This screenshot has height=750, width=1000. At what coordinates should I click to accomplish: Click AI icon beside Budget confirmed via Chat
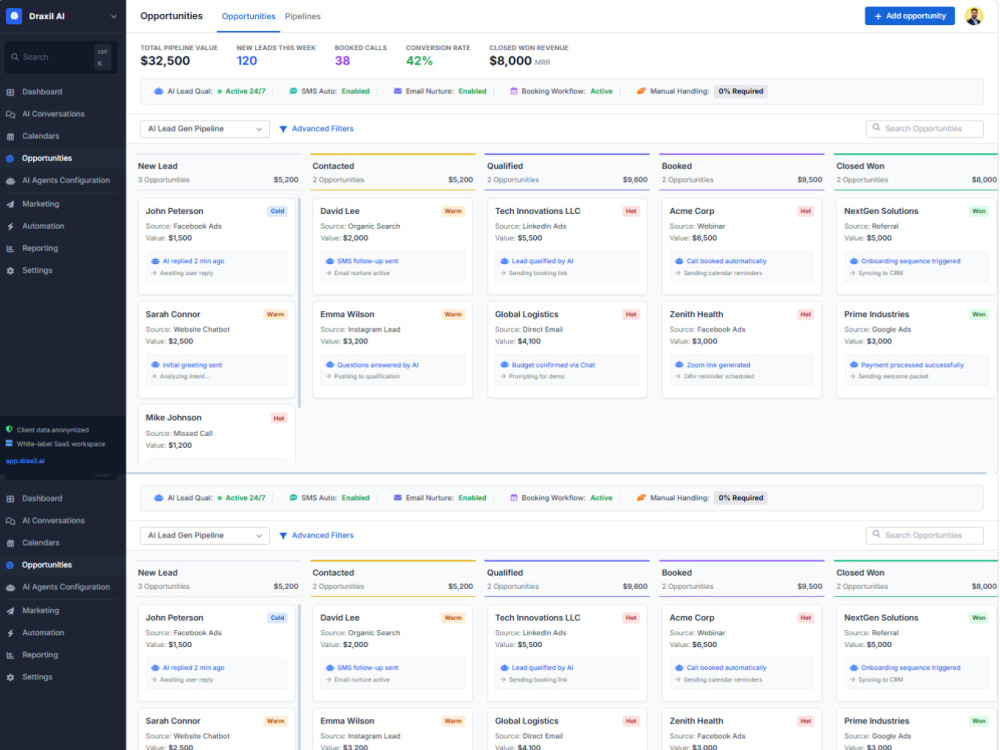pyautogui.click(x=504, y=365)
